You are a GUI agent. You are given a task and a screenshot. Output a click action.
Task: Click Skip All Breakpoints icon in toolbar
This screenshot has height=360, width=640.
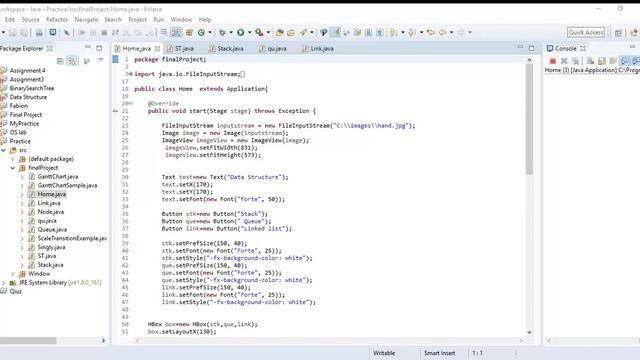click(66, 32)
